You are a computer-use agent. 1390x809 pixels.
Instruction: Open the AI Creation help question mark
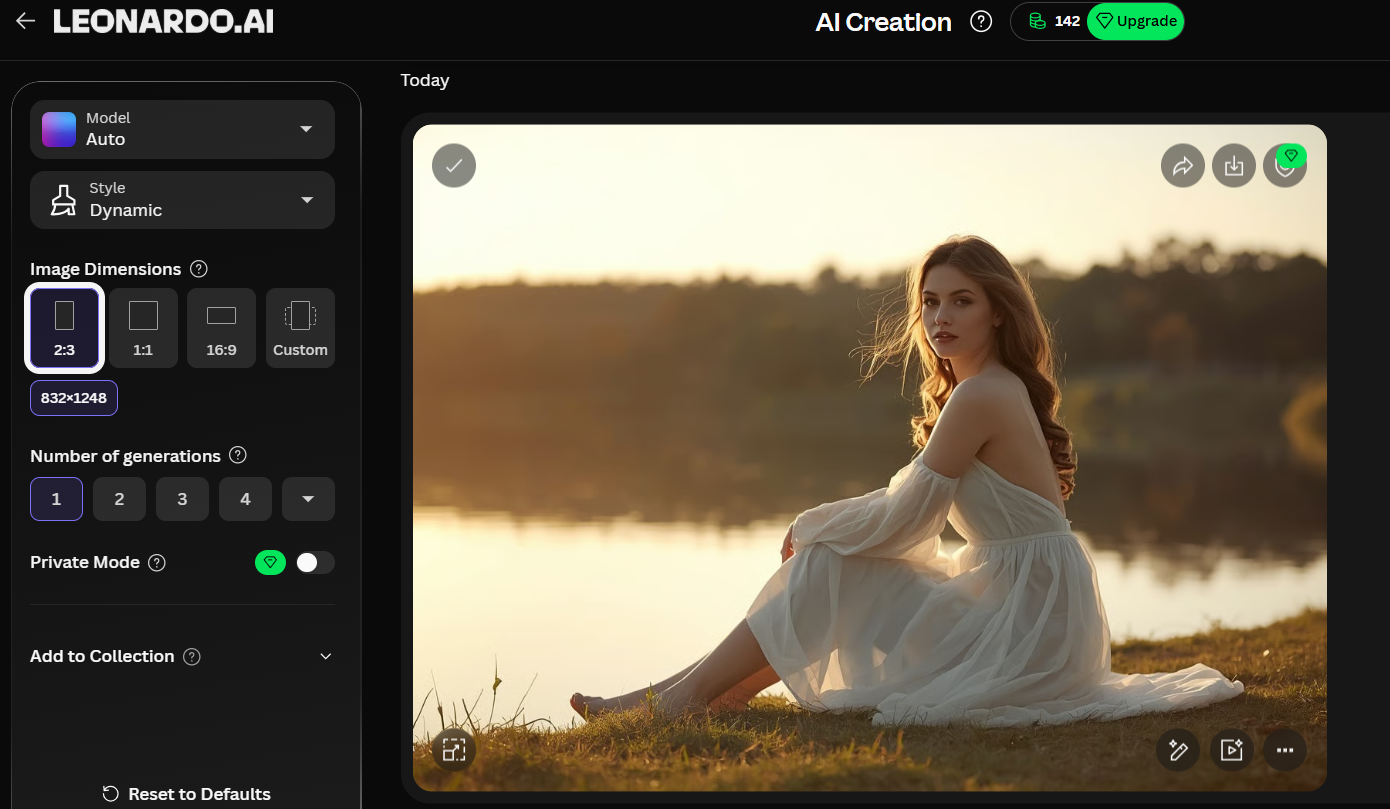click(981, 22)
